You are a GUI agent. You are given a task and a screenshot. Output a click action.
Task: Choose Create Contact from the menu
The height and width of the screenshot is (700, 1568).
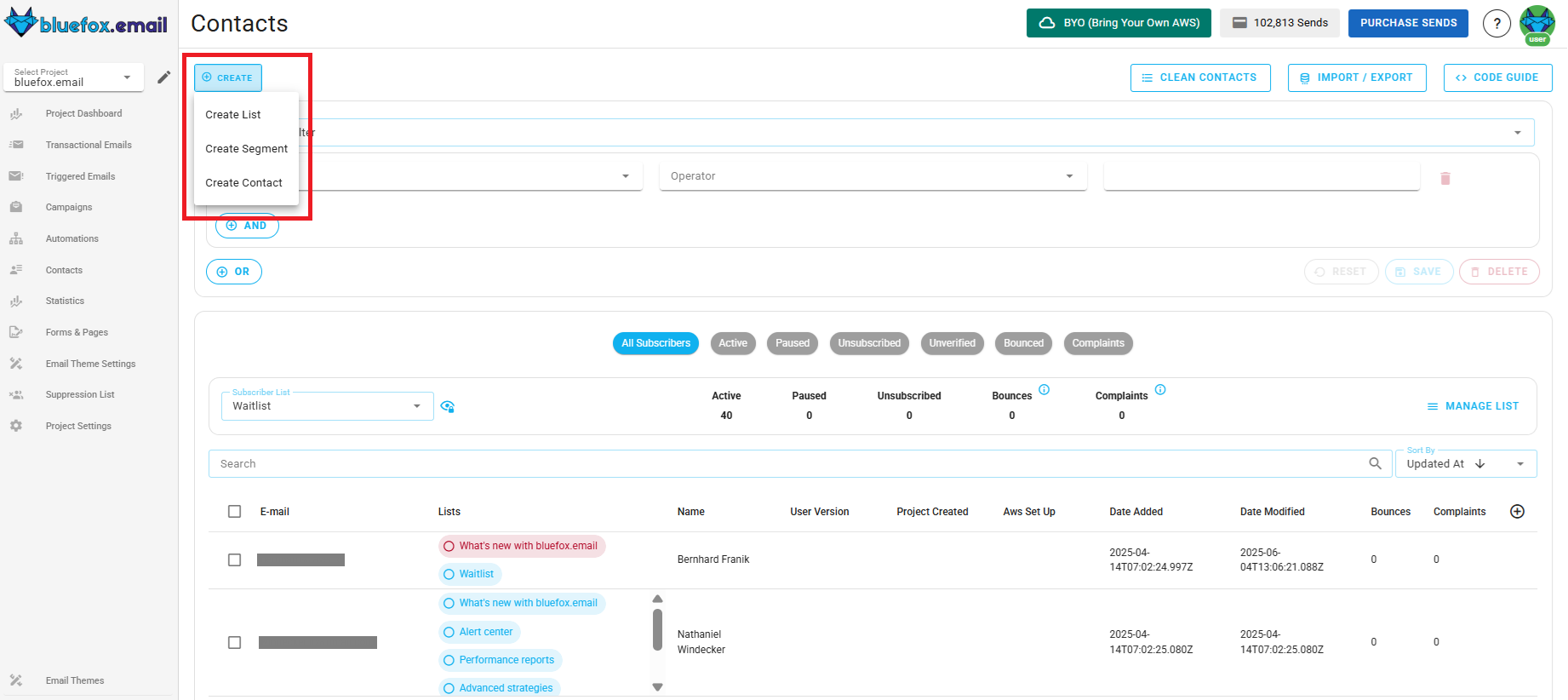246,182
